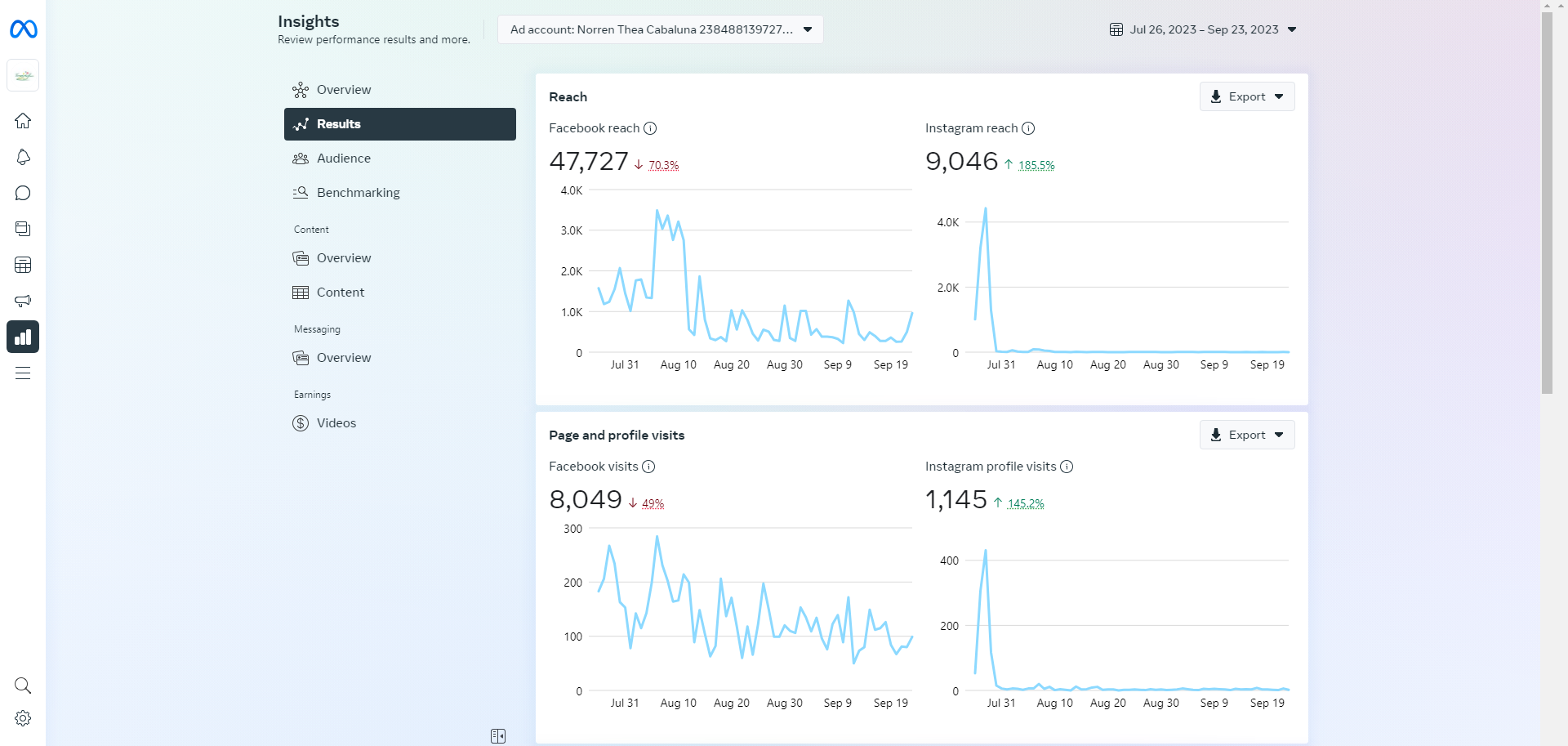This screenshot has width=1568, height=746.
Task: Click the Instagram profile visits info icon
Action: coord(1067,467)
